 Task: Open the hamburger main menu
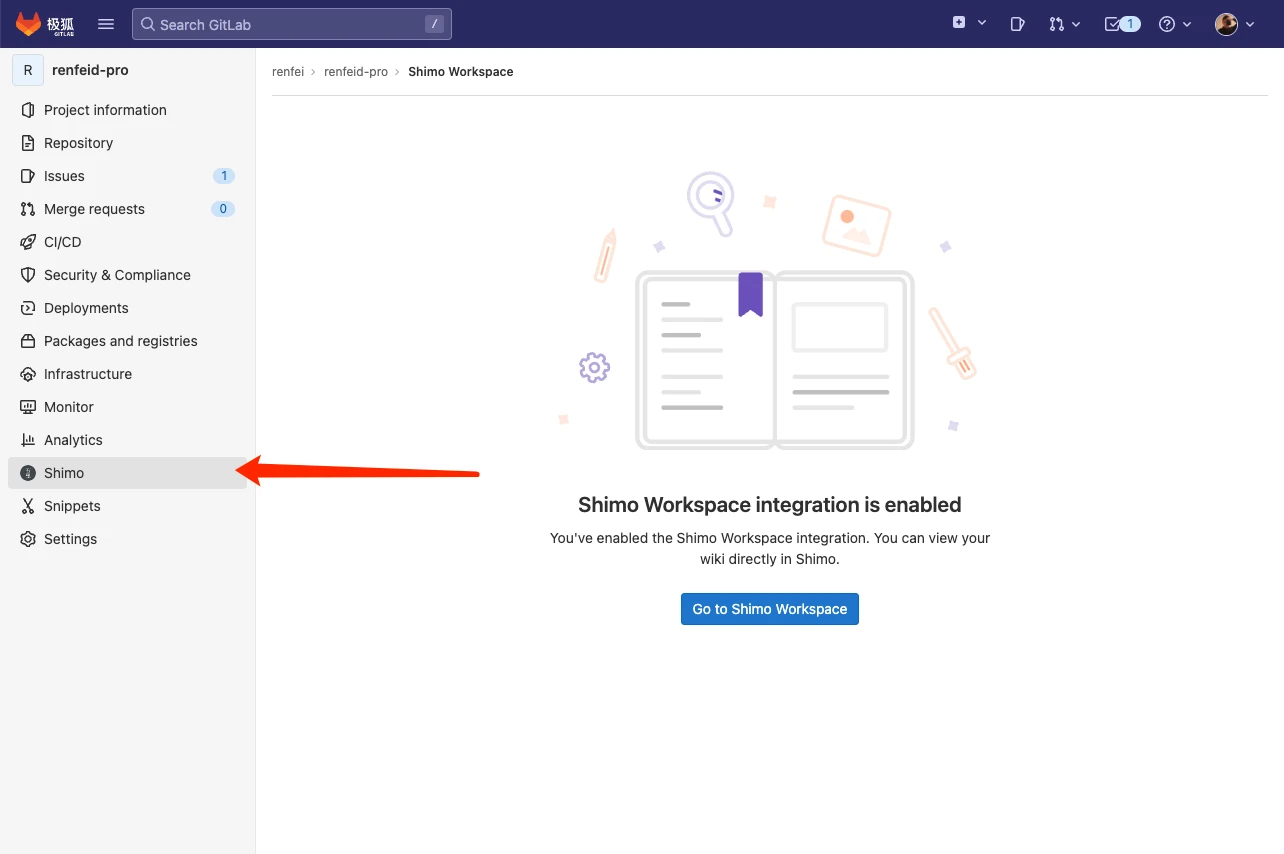tap(106, 24)
